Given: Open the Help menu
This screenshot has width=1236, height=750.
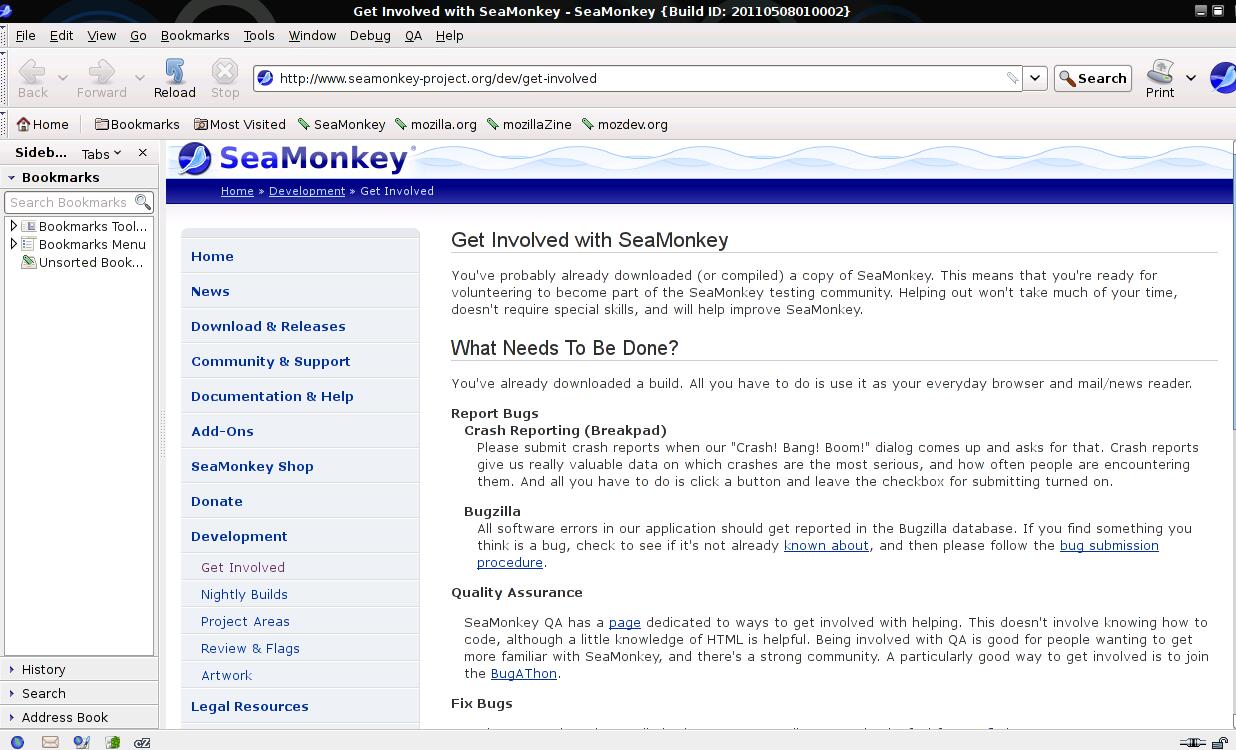Looking at the screenshot, I should pyautogui.click(x=449, y=35).
